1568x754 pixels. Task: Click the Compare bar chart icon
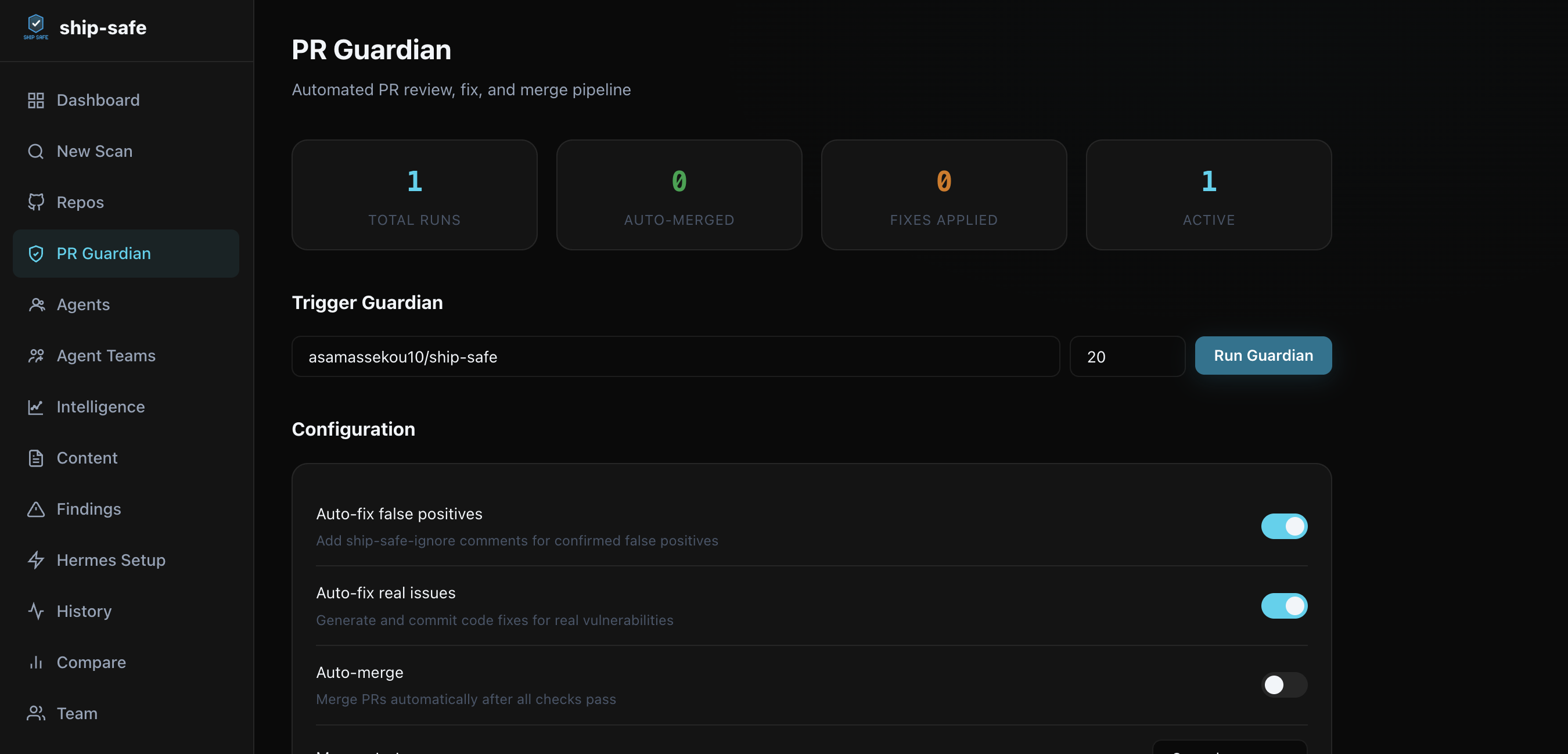pos(36,663)
